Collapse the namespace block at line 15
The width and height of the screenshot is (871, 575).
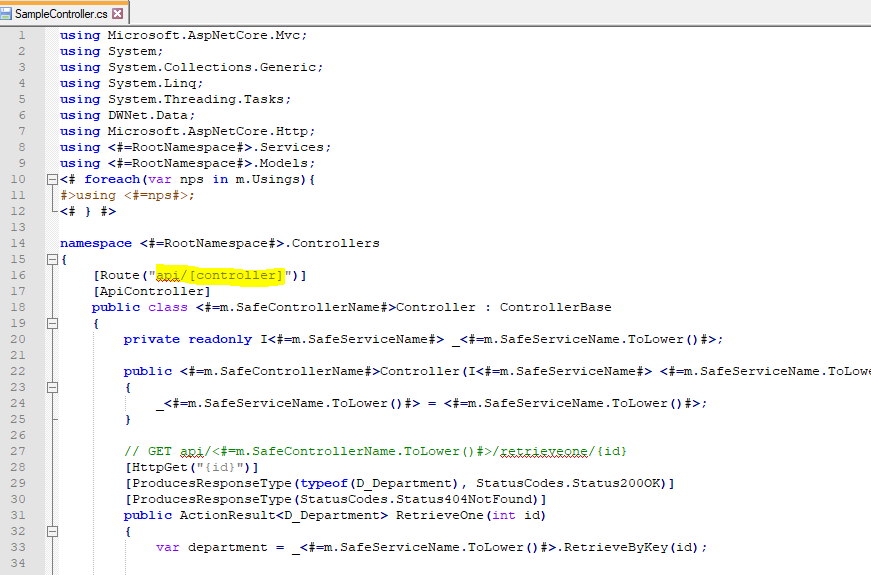pyautogui.click(x=50, y=259)
